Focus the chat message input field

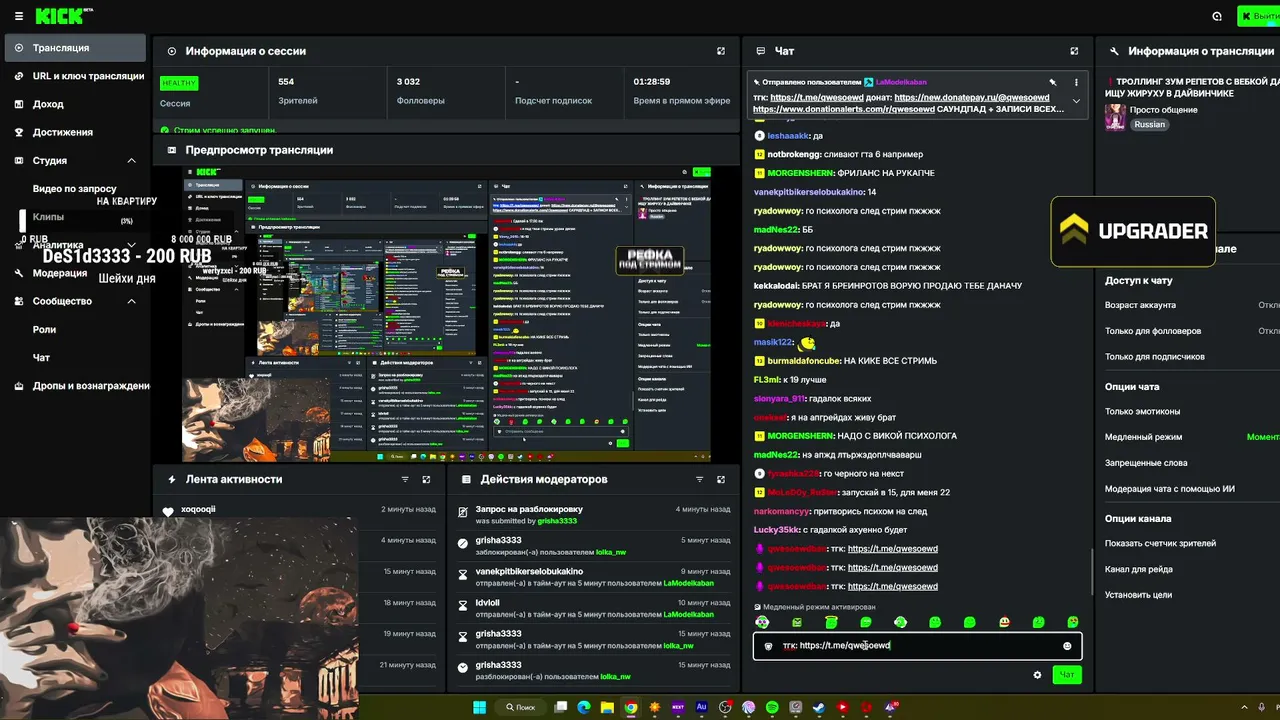click(x=917, y=646)
